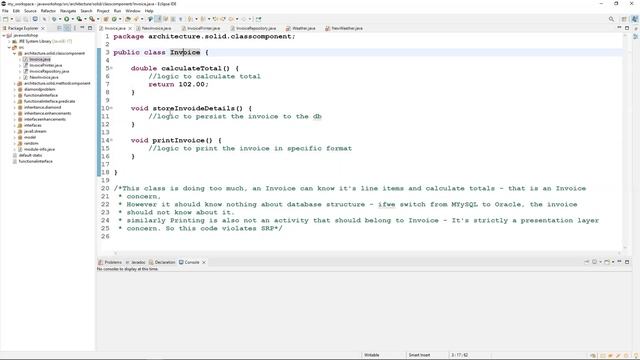Click the green Run button
This screenshot has width=640, height=360.
click(67, 19)
